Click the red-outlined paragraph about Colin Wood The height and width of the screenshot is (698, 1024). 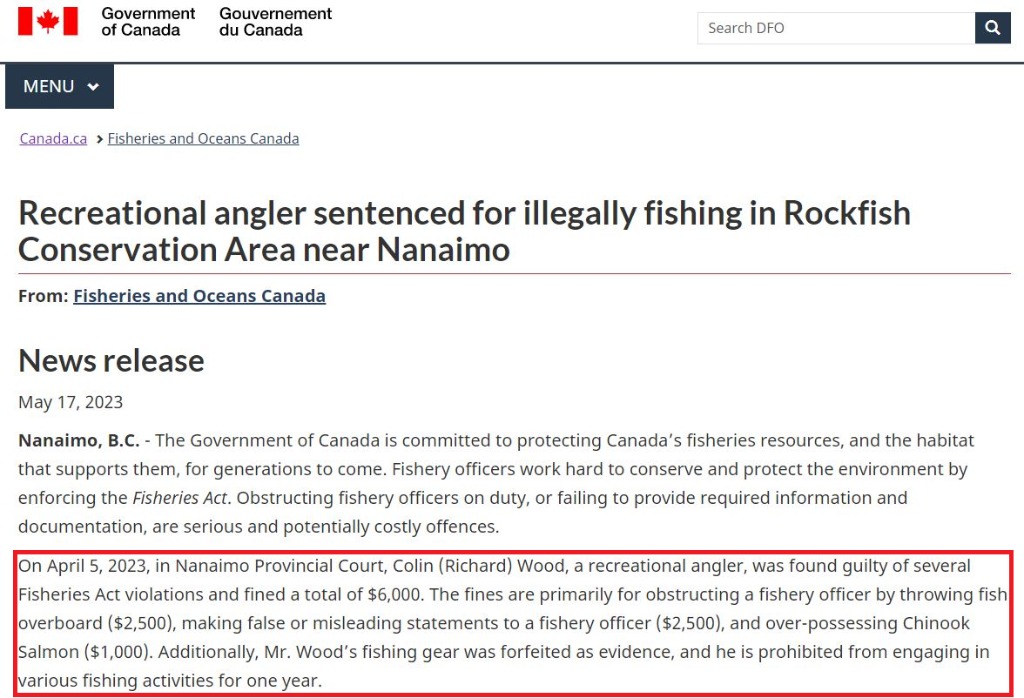pyautogui.click(x=513, y=624)
